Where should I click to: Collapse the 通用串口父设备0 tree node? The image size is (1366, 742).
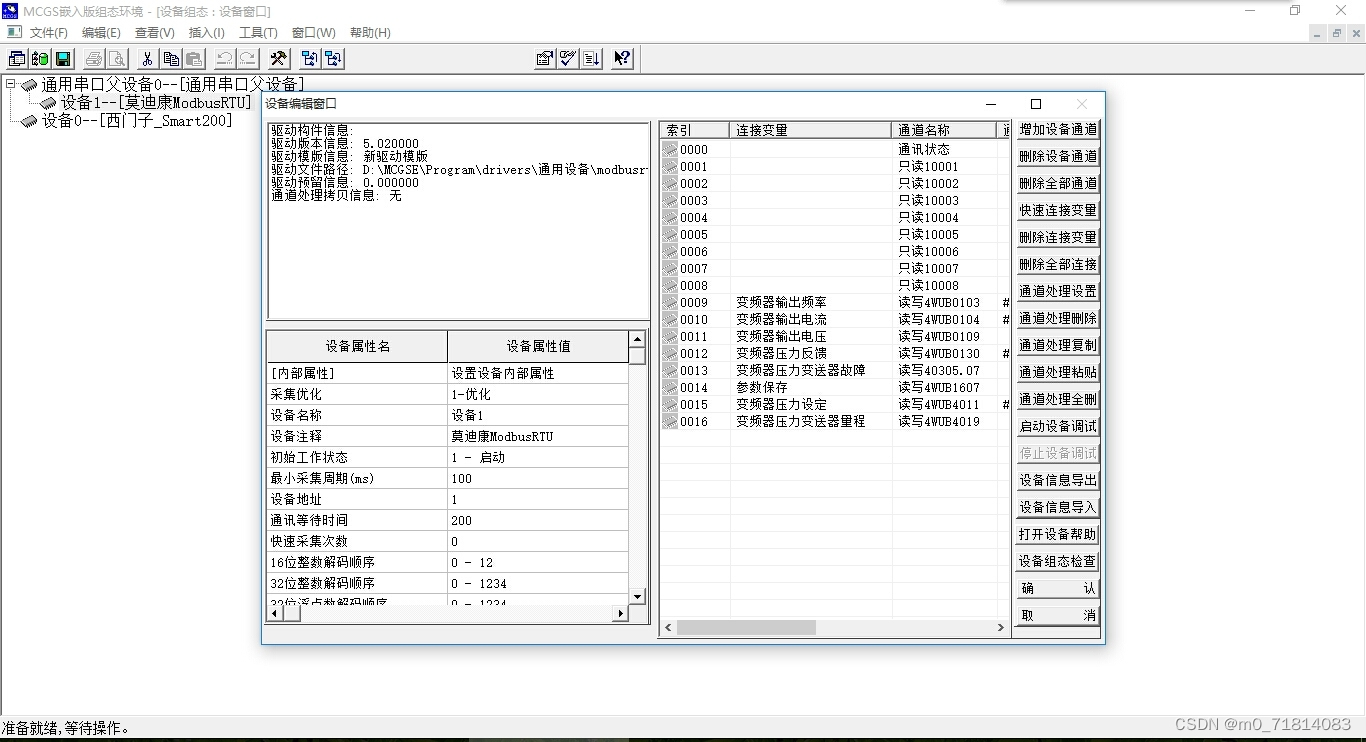[x=10, y=85]
